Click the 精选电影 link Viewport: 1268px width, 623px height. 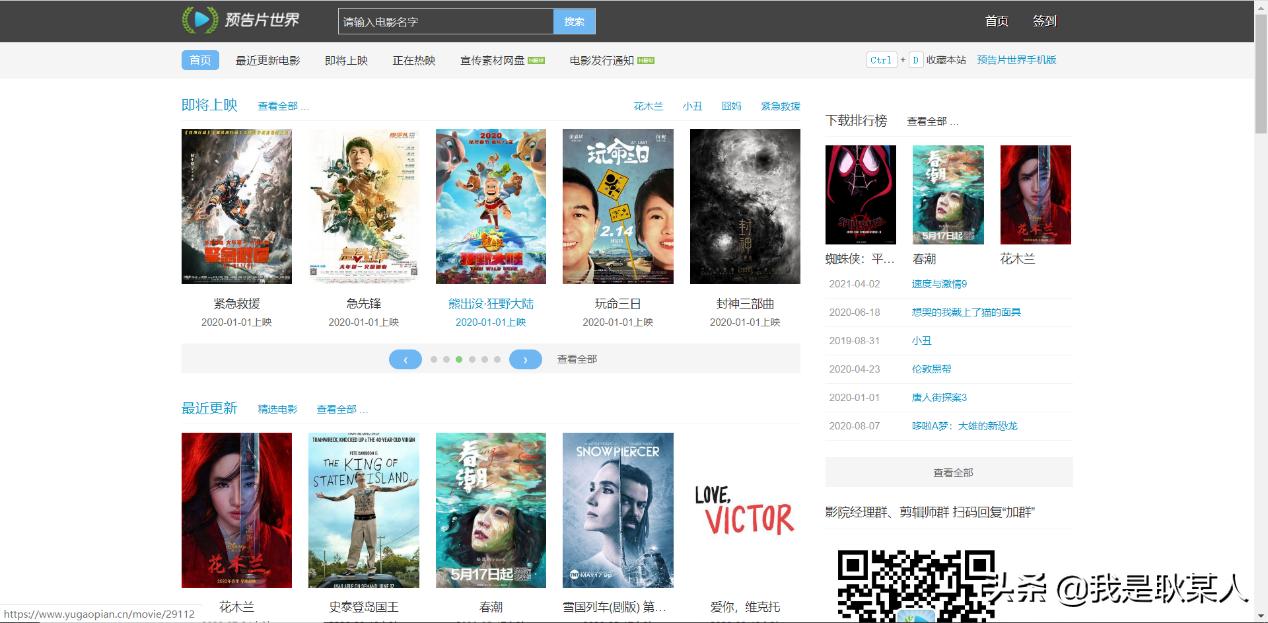click(x=277, y=409)
